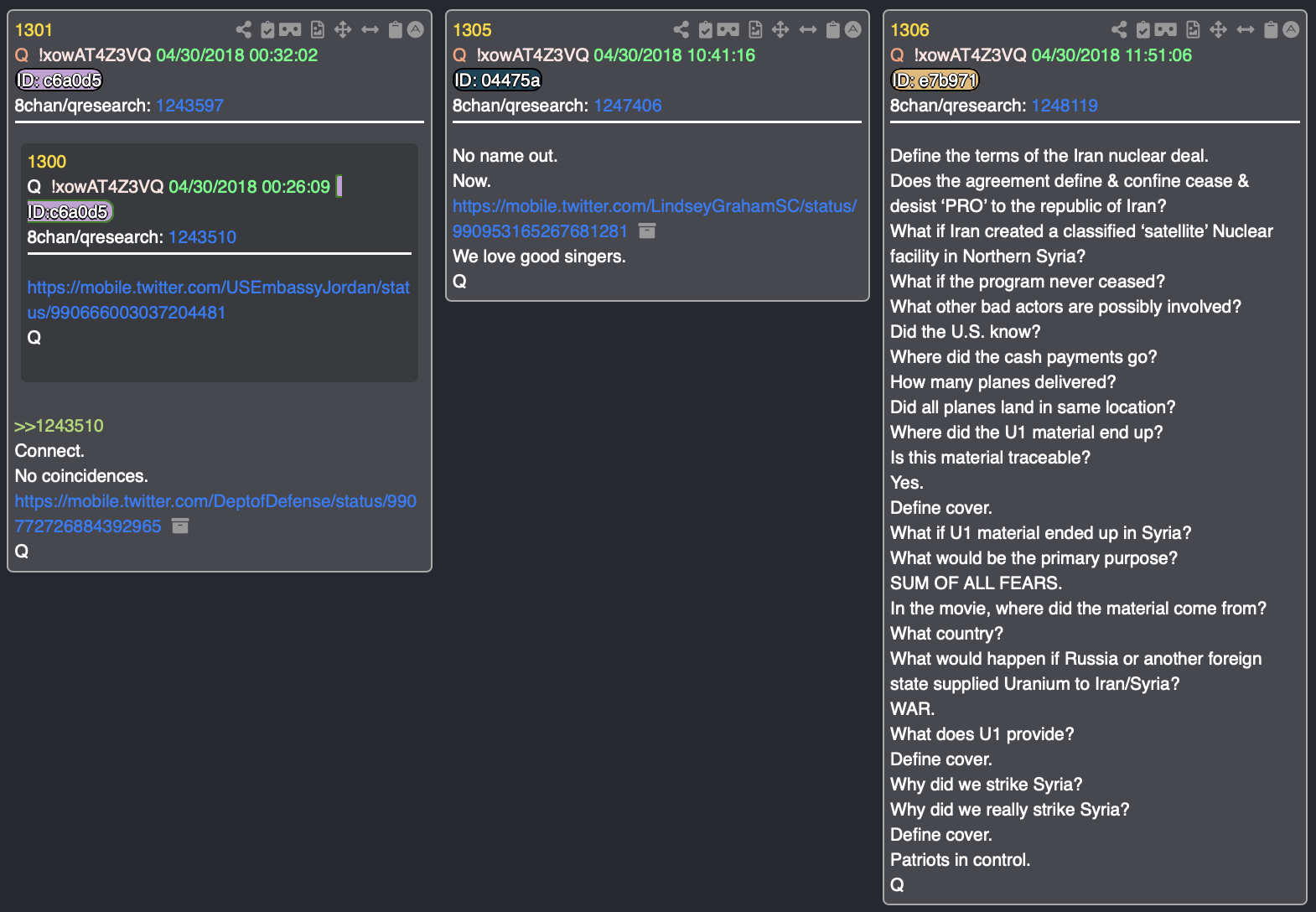Screen dimensions: 1316x912
Task: Click the orange Q icon on post 1305
Action: coord(459,55)
